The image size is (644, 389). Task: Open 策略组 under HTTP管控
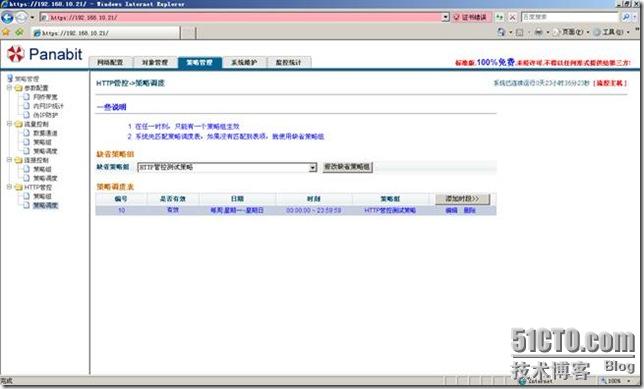click(x=42, y=196)
